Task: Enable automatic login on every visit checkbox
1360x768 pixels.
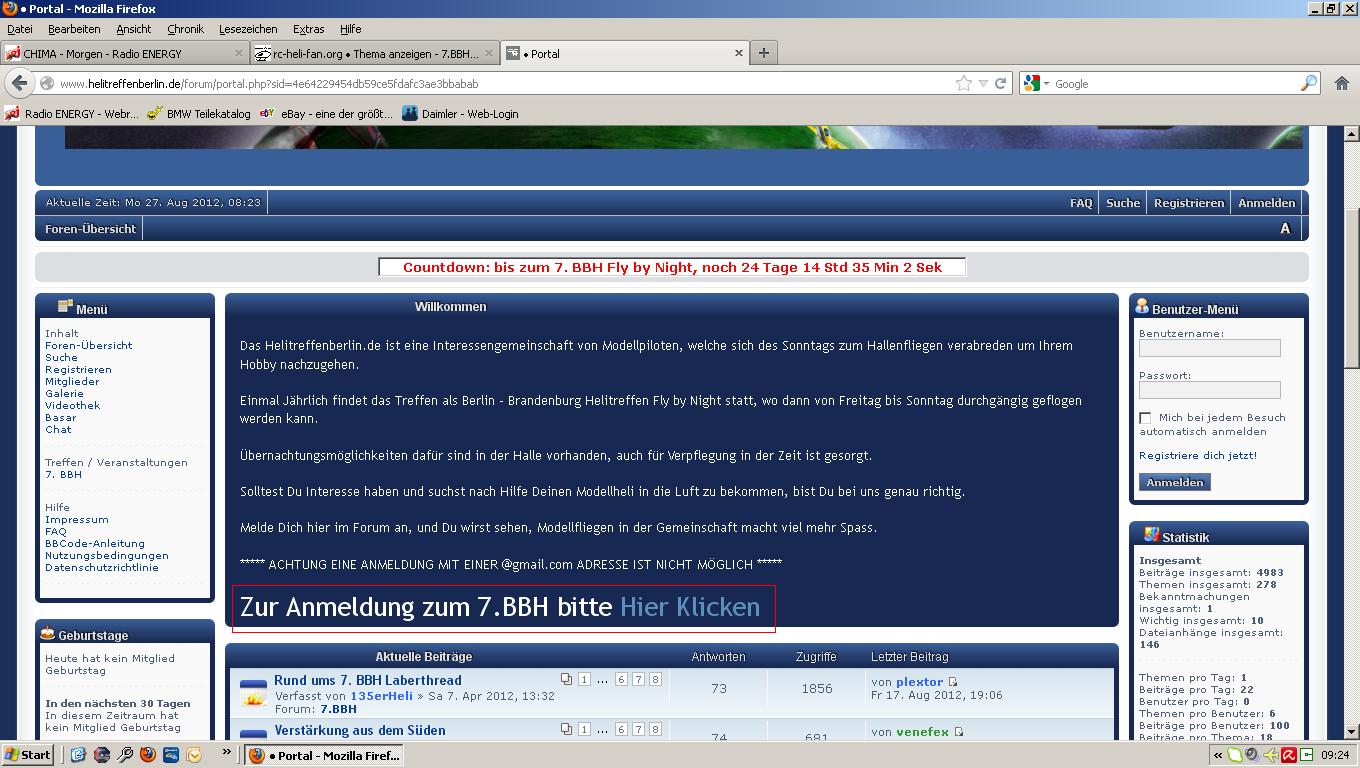Action: [1145, 419]
